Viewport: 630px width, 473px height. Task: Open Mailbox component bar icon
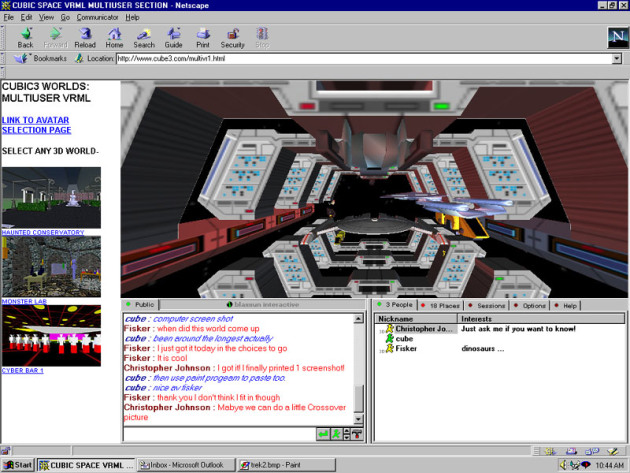coord(571,451)
